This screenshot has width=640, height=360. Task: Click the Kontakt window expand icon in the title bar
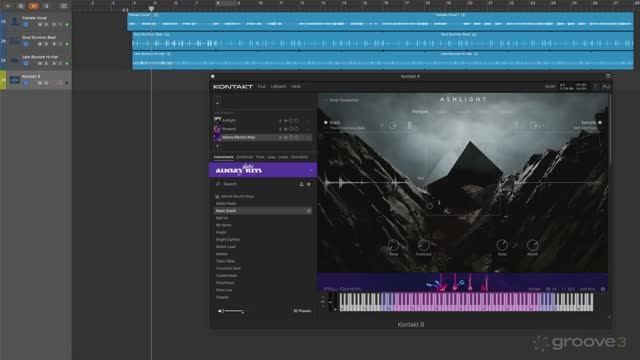608,76
